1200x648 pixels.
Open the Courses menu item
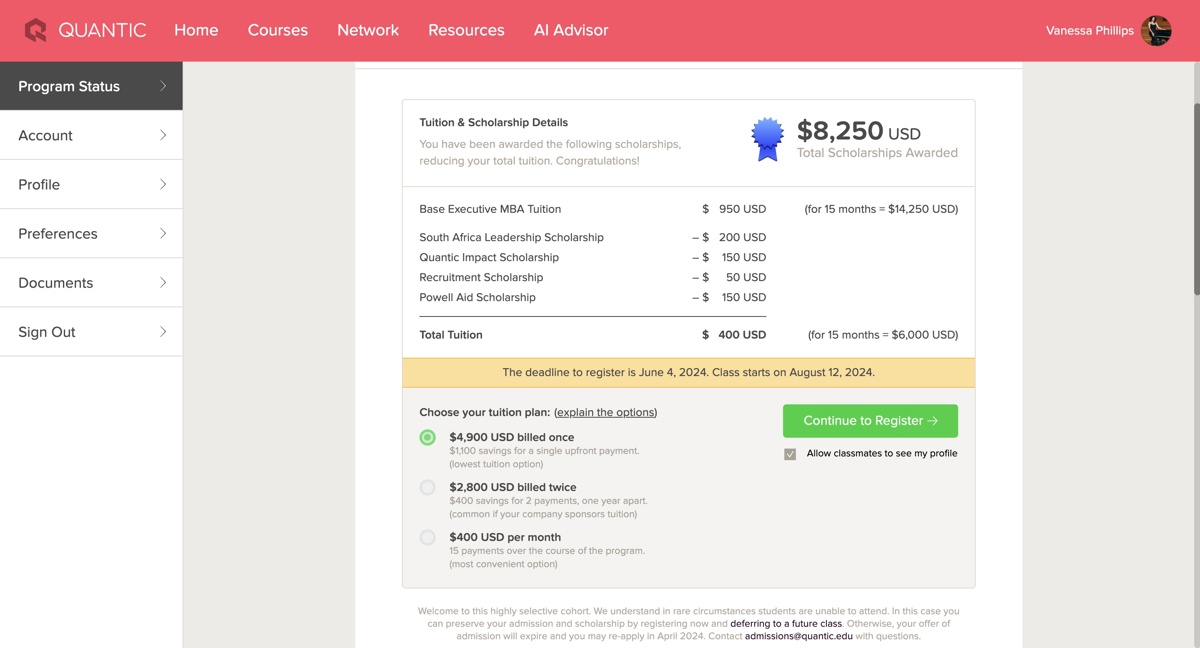(278, 30)
